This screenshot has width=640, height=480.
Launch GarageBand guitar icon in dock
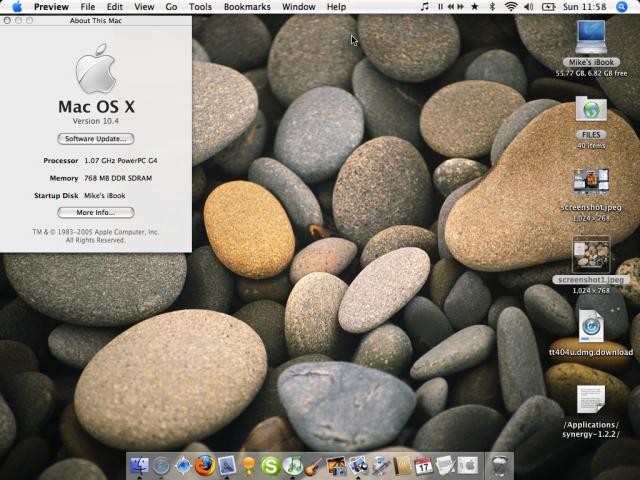click(x=314, y=465)
